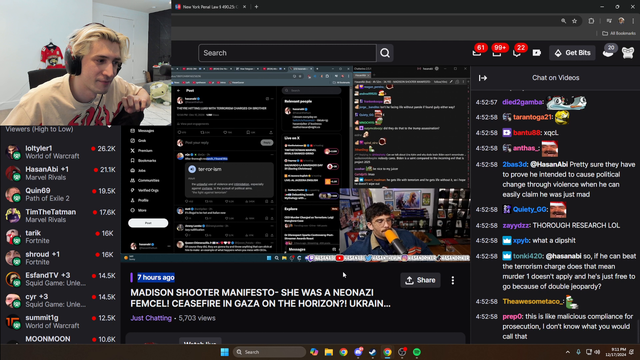
Task: Bookmark this page with the star icon
Action: (574, 21)
